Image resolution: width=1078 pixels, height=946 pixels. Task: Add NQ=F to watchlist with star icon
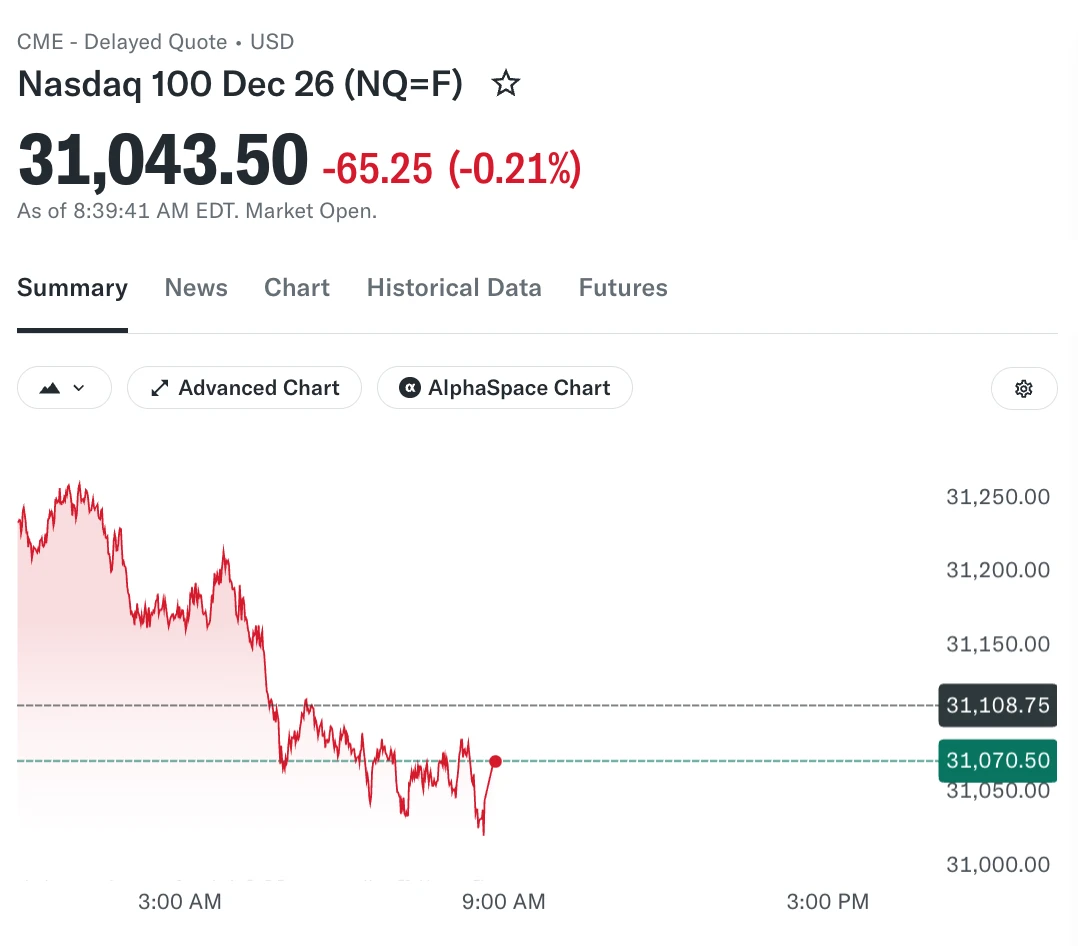[x=506, y=84]
